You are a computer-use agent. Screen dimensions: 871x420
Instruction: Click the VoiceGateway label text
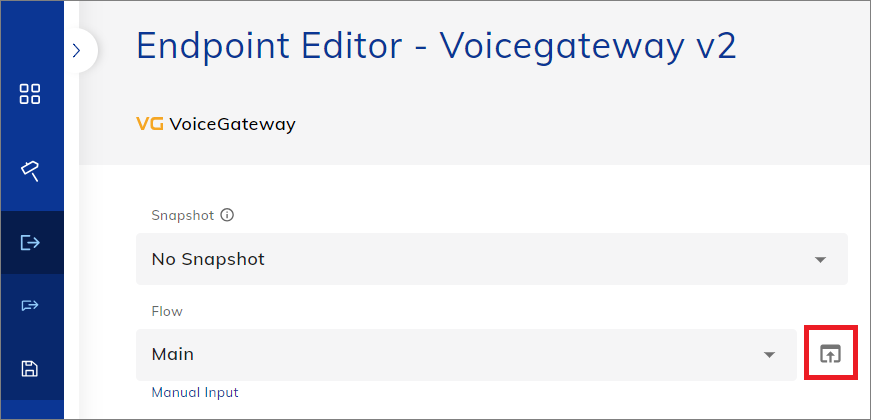(x=232, y=125)
